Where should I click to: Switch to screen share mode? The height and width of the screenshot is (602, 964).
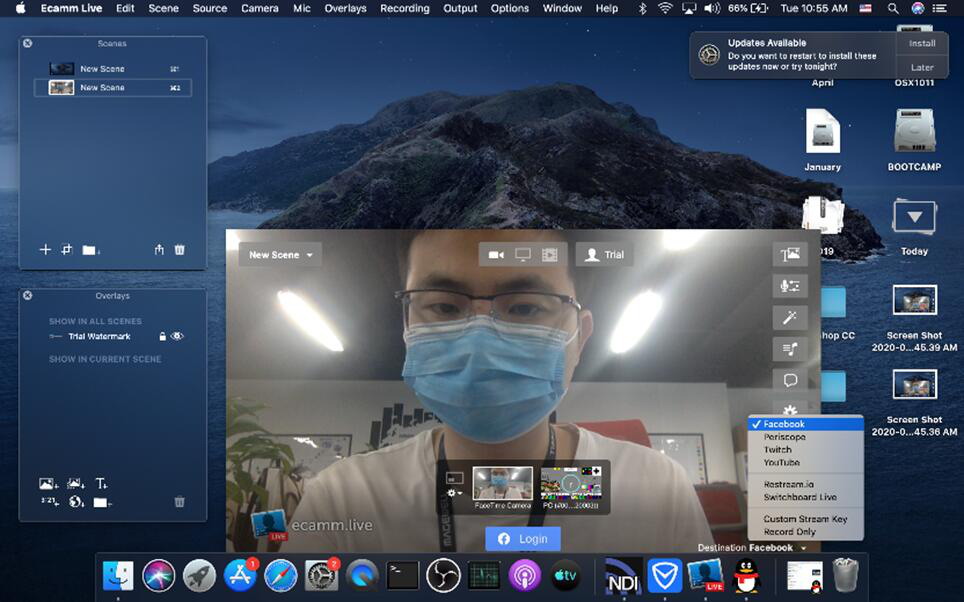click(x=522, y=255)
